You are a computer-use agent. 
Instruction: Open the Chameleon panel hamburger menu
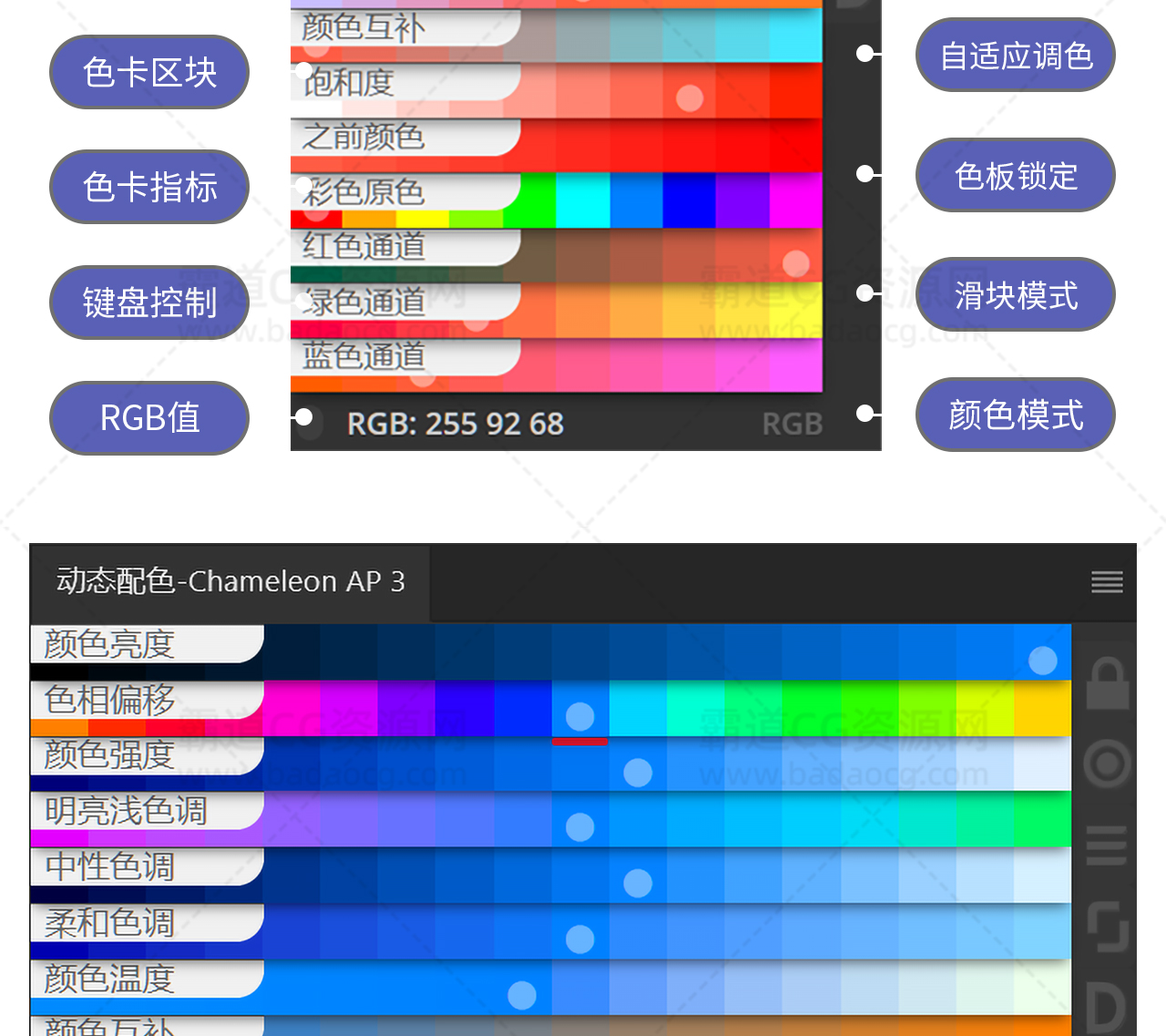click(x=1107, y=582)
